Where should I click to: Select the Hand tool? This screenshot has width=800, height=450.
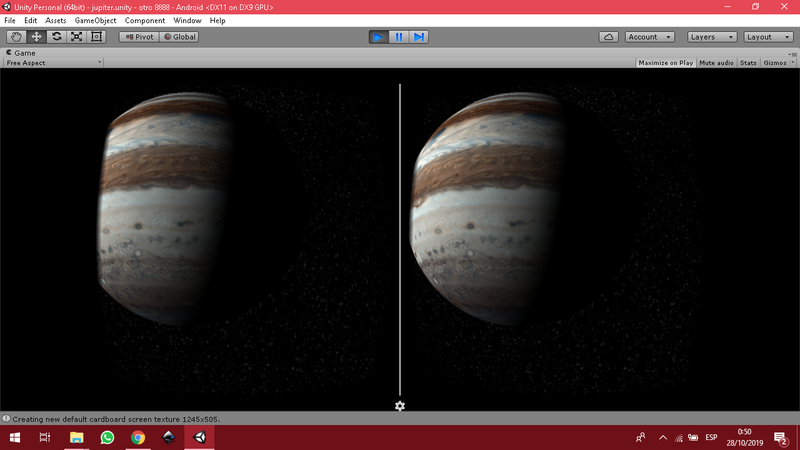tap(16, 37)
